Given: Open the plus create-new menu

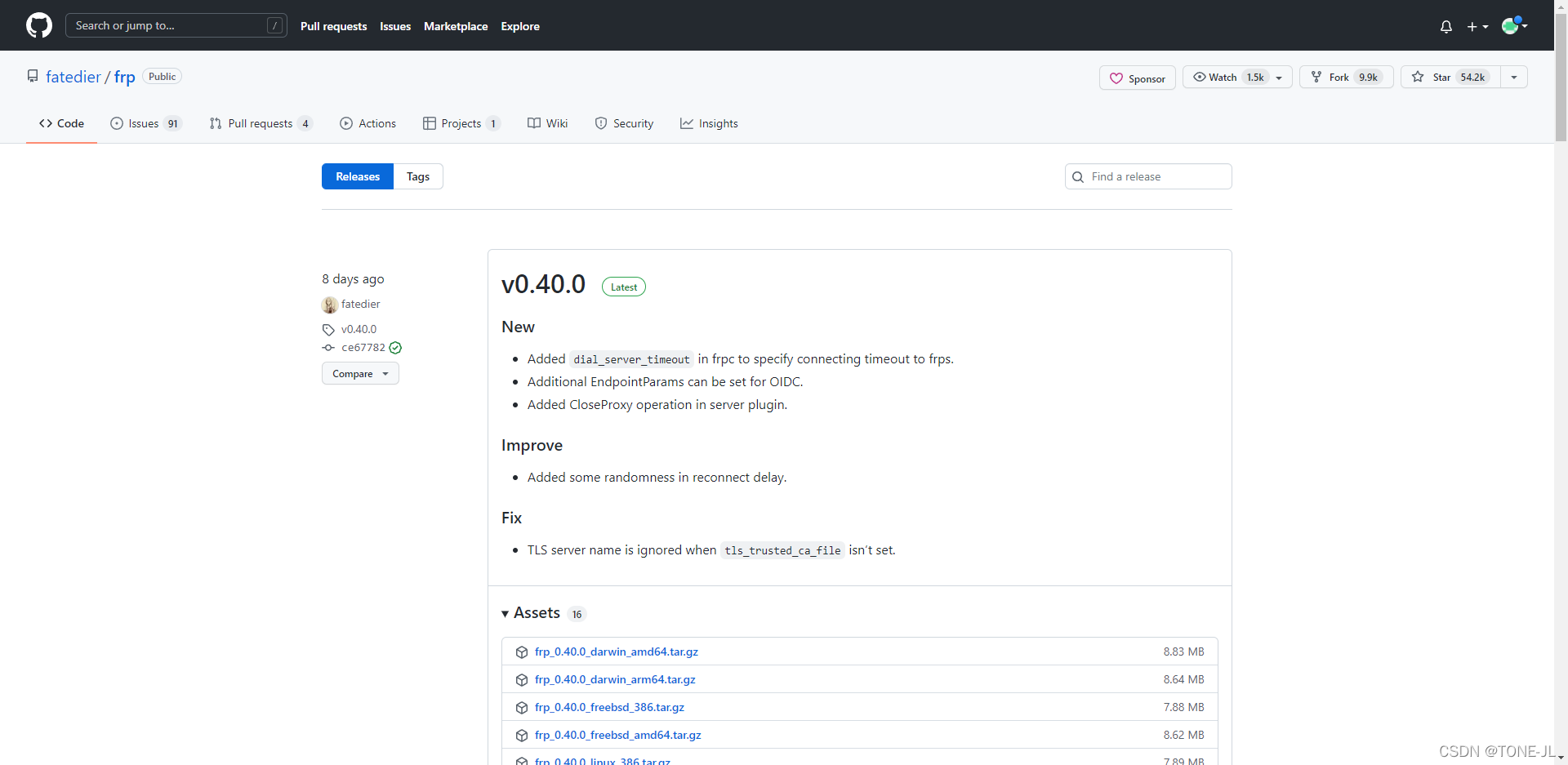Looking at the screenshot, I should click(x=1477, y=26).
